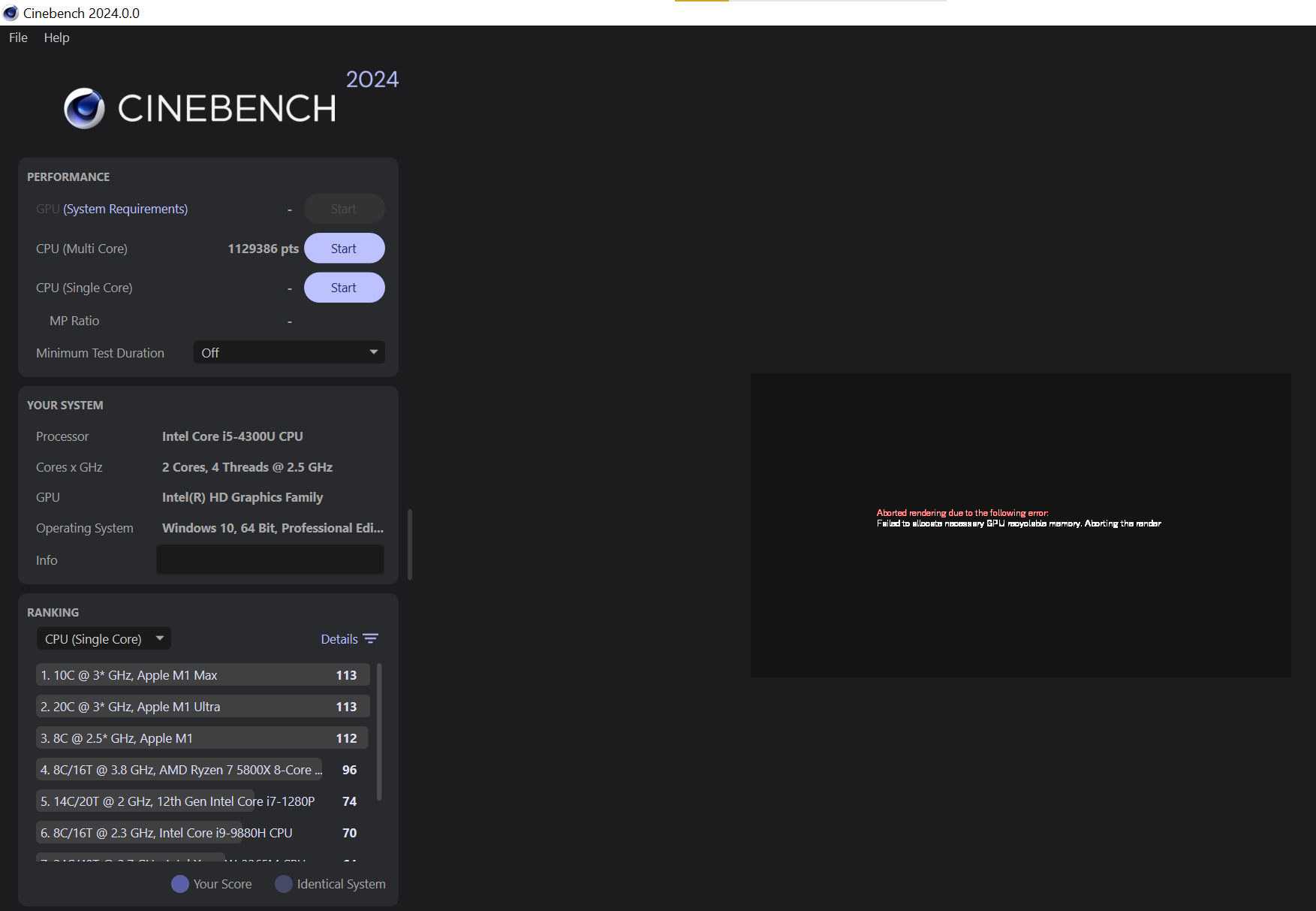Image resolution: width=1316 pixels, height=911 pixels.
Task: Open the System Requirements link
Action: pyautogui.click(x=125, y=208)
